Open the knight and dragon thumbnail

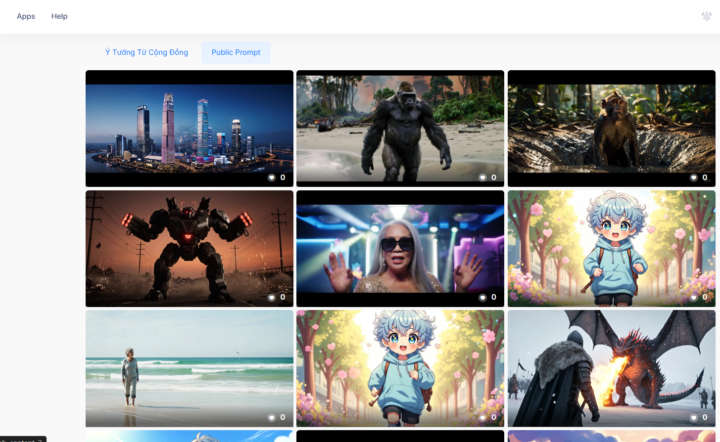pos(611,368)
